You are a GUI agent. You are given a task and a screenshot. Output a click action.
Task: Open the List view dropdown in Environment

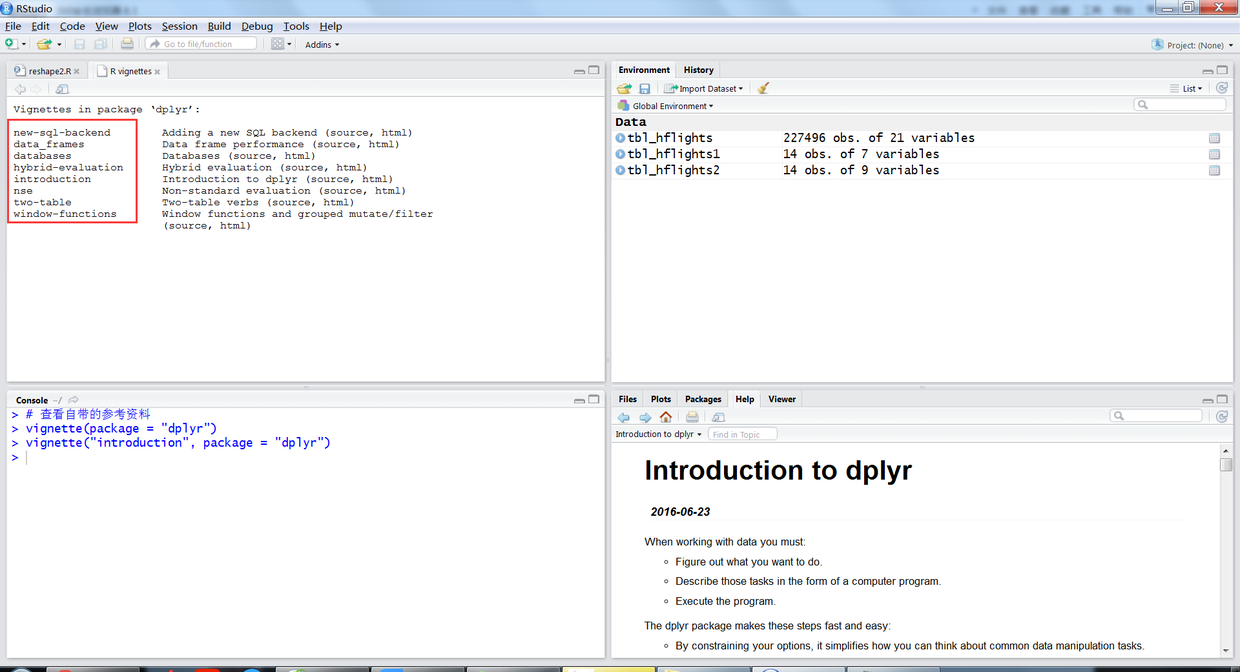[x=1186, y=89]
